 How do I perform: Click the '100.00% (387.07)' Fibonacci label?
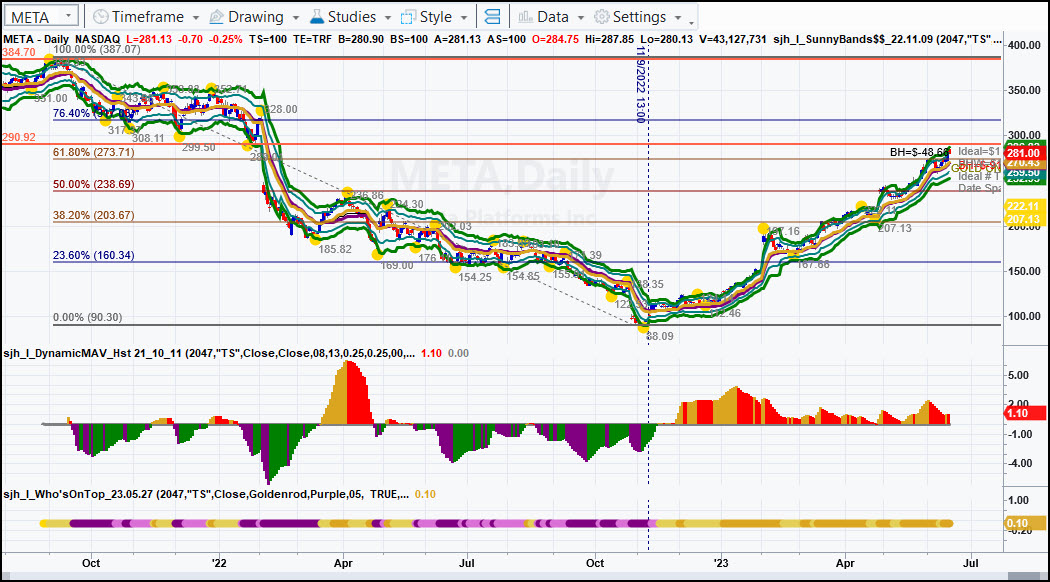point(97,50)
